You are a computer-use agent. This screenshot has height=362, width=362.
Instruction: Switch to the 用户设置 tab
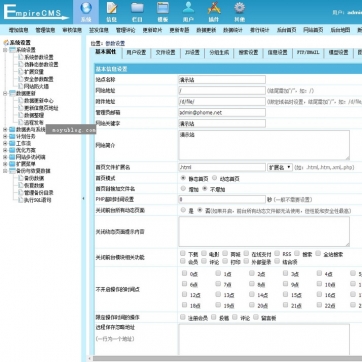coord(136,53)
